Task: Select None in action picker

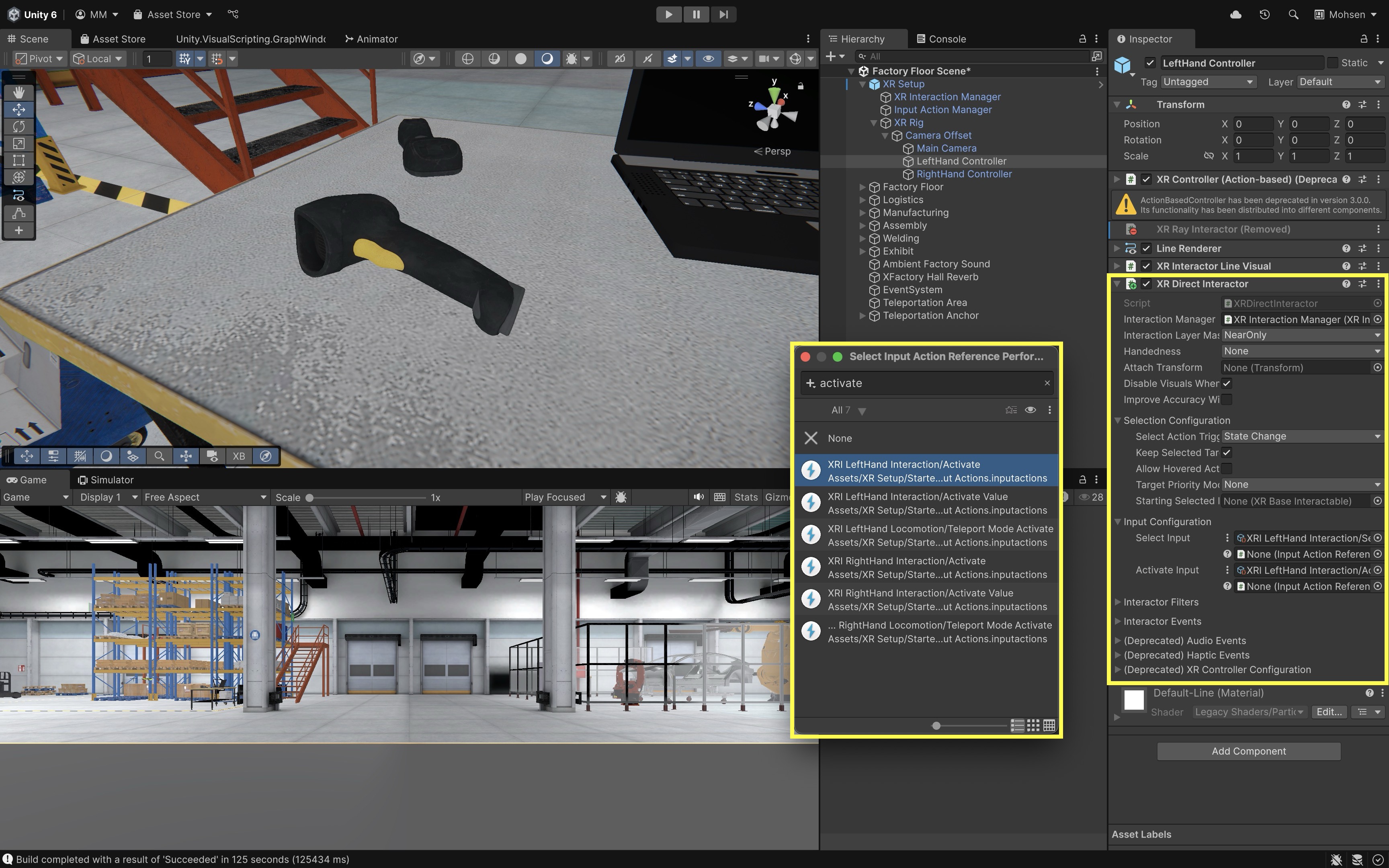Action: point(926,438)
